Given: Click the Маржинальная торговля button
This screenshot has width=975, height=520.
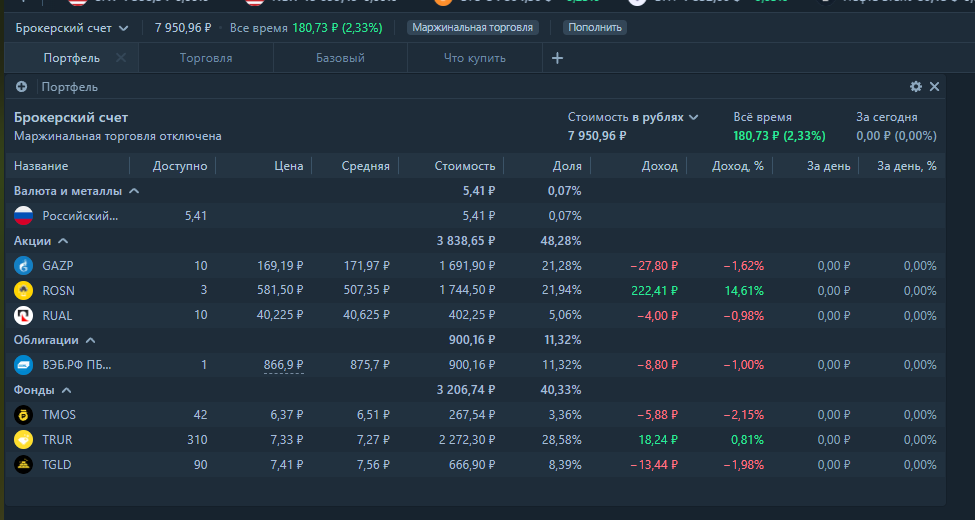Looking at the screenshot, I should 473,28.
